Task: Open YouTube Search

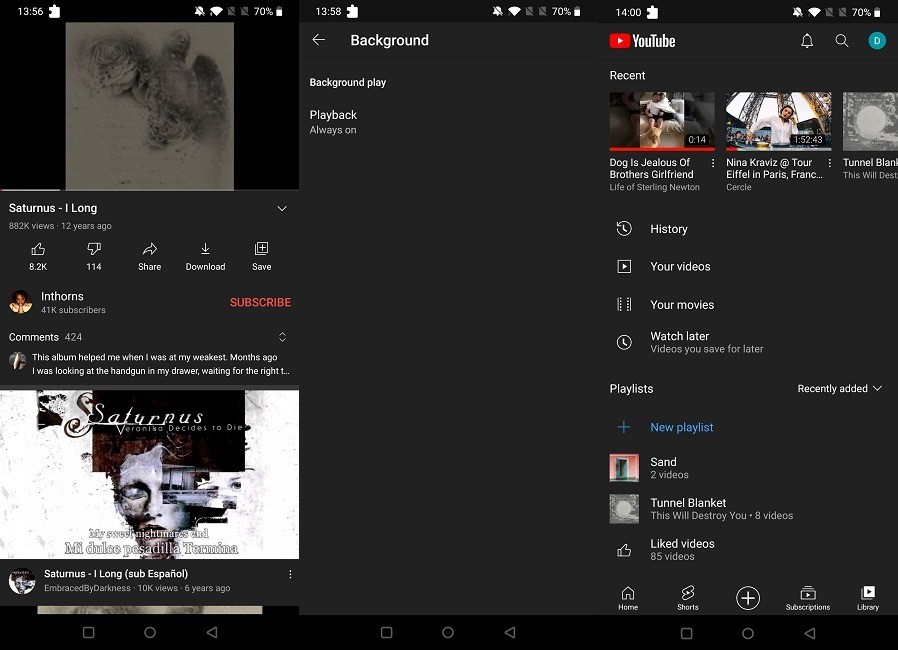Action: [842, 40]
